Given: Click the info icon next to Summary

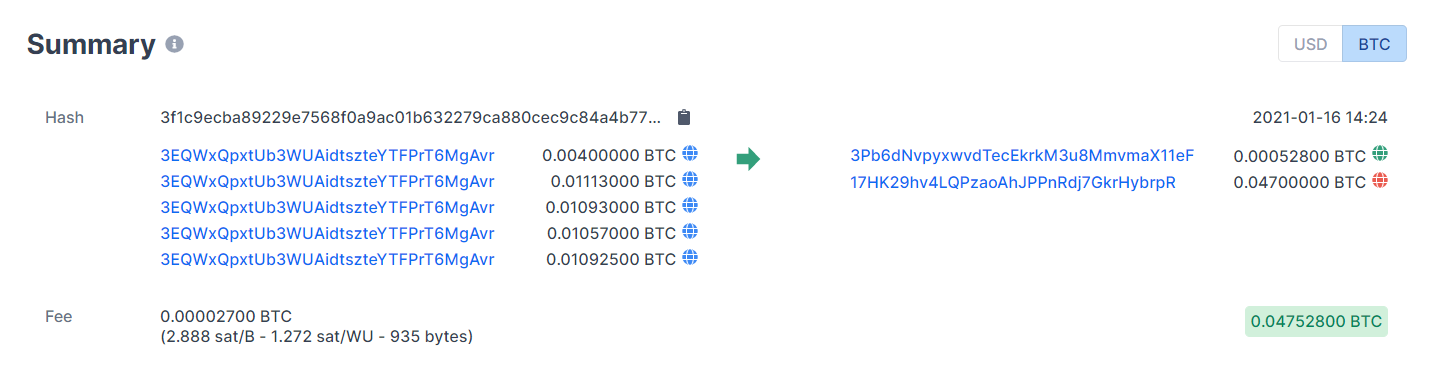Looking at the screenshot, I should [x=175, y=45].
